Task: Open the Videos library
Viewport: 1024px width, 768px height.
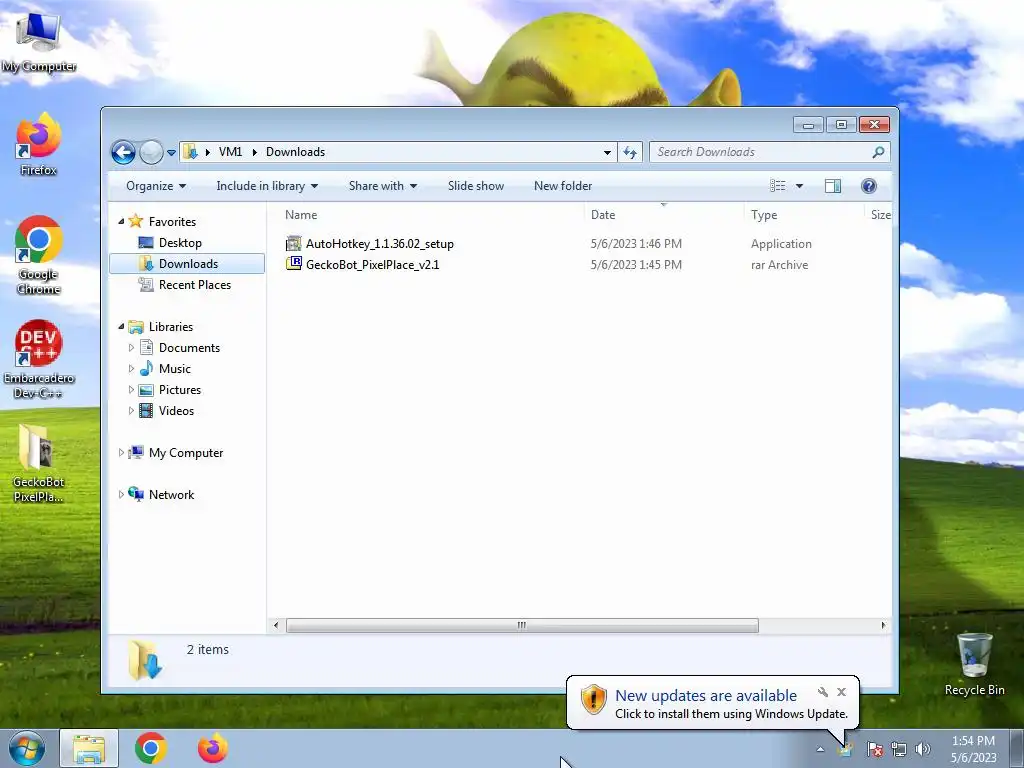Action: pos(176,411)
